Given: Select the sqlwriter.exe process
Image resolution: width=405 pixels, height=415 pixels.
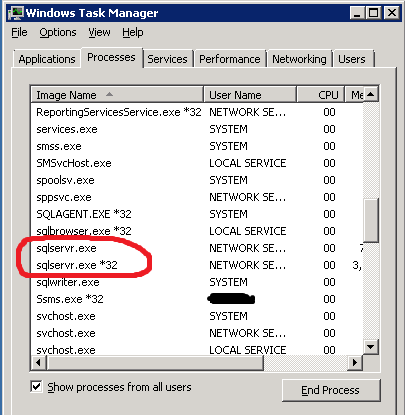Looking at the screenshot, I should tap(197, 282).
